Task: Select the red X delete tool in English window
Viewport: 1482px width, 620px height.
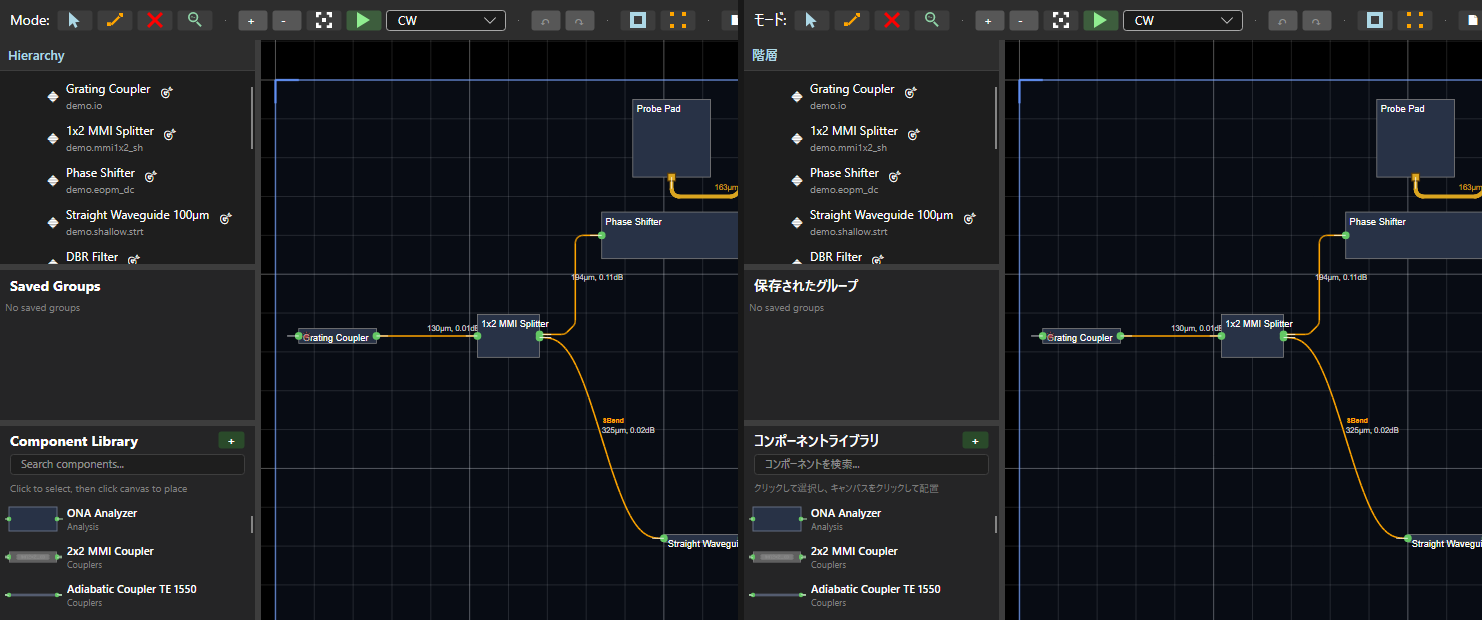Action: tap(154, 20)
